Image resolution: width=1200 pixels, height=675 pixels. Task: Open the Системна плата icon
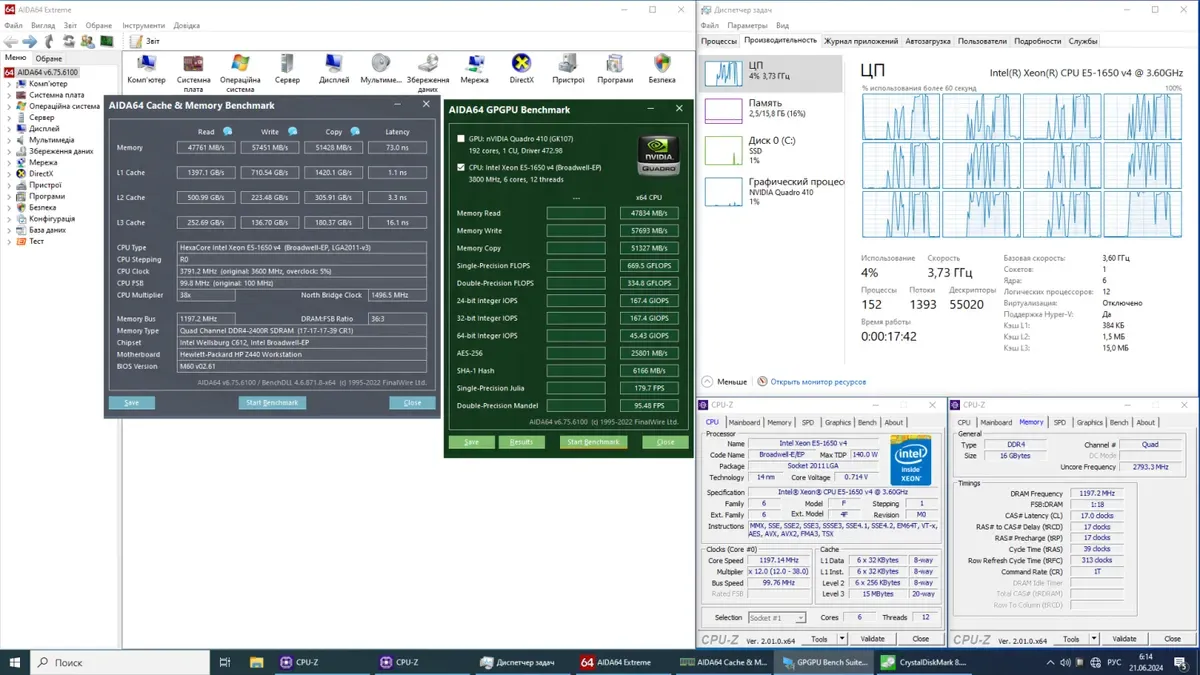point(194,65)
